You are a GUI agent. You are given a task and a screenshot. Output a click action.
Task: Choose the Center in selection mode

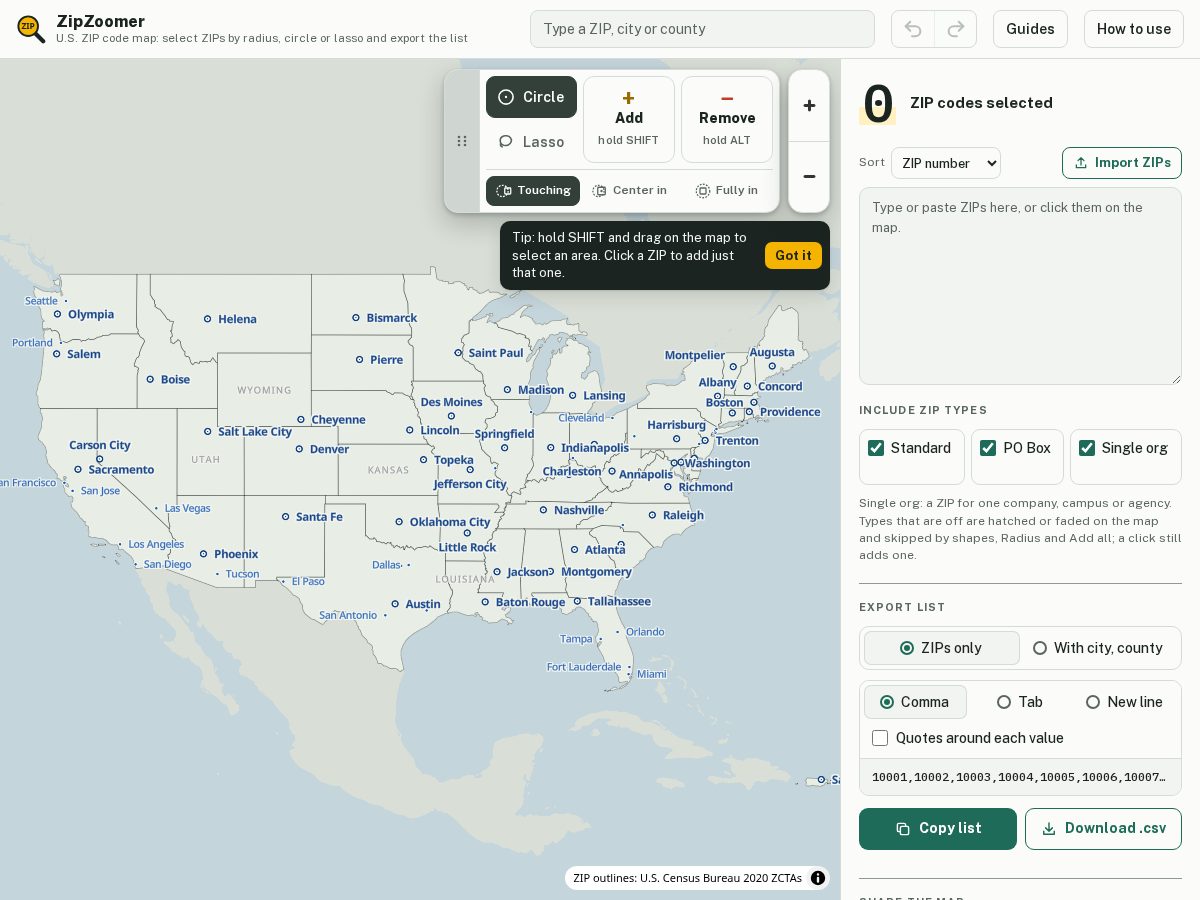click(629, 190)
